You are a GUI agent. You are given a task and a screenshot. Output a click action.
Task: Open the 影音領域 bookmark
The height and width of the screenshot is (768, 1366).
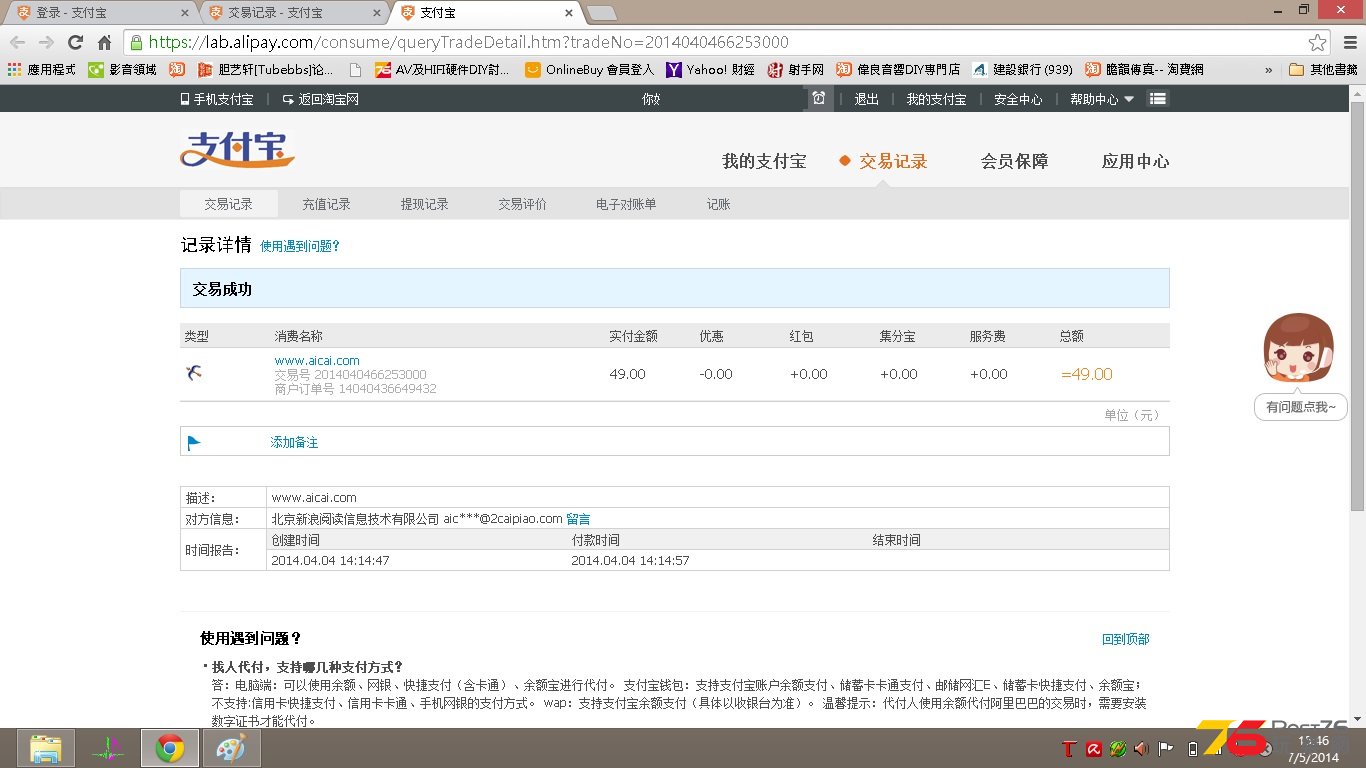point(122,69)
